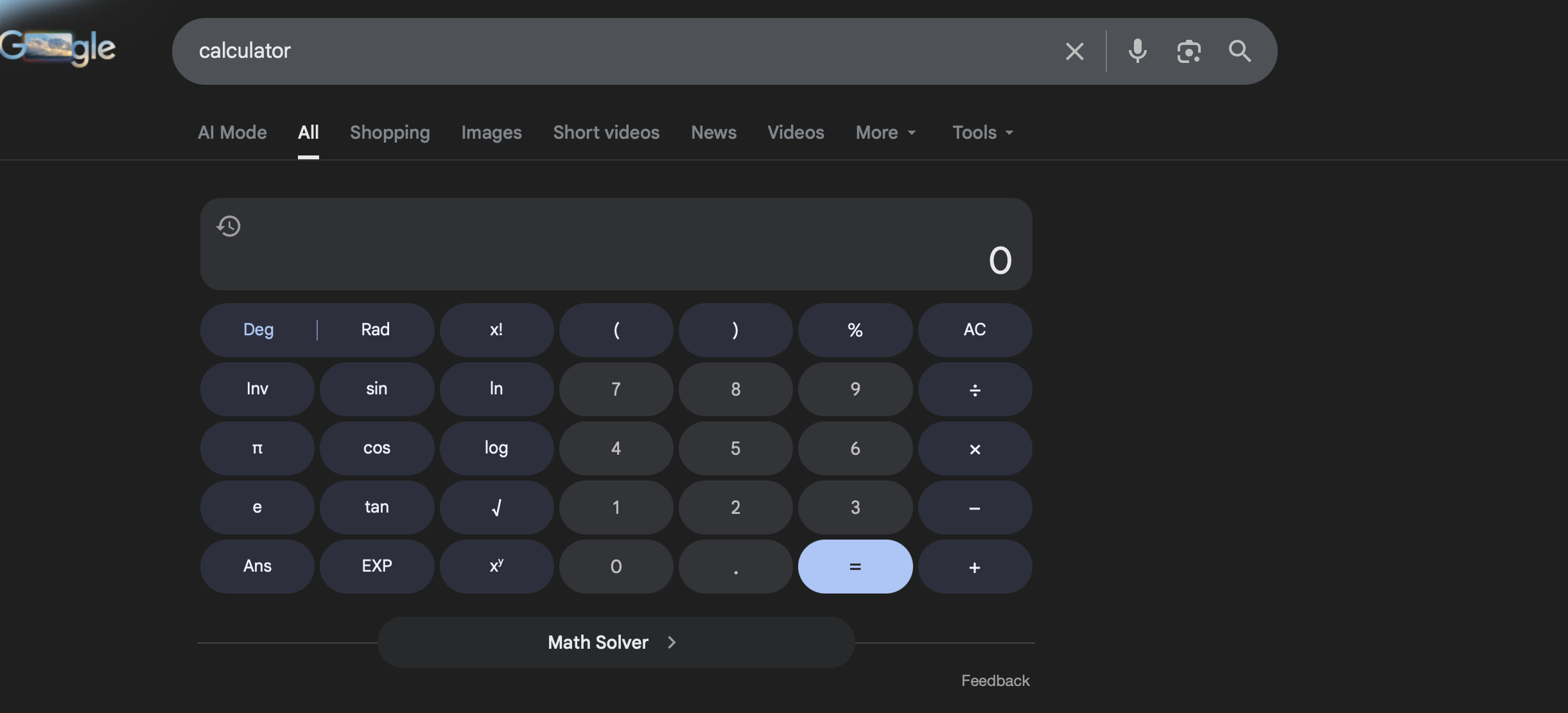Switch angle mode to Rad
1568x713 pixels.
[x=375, y=330]
